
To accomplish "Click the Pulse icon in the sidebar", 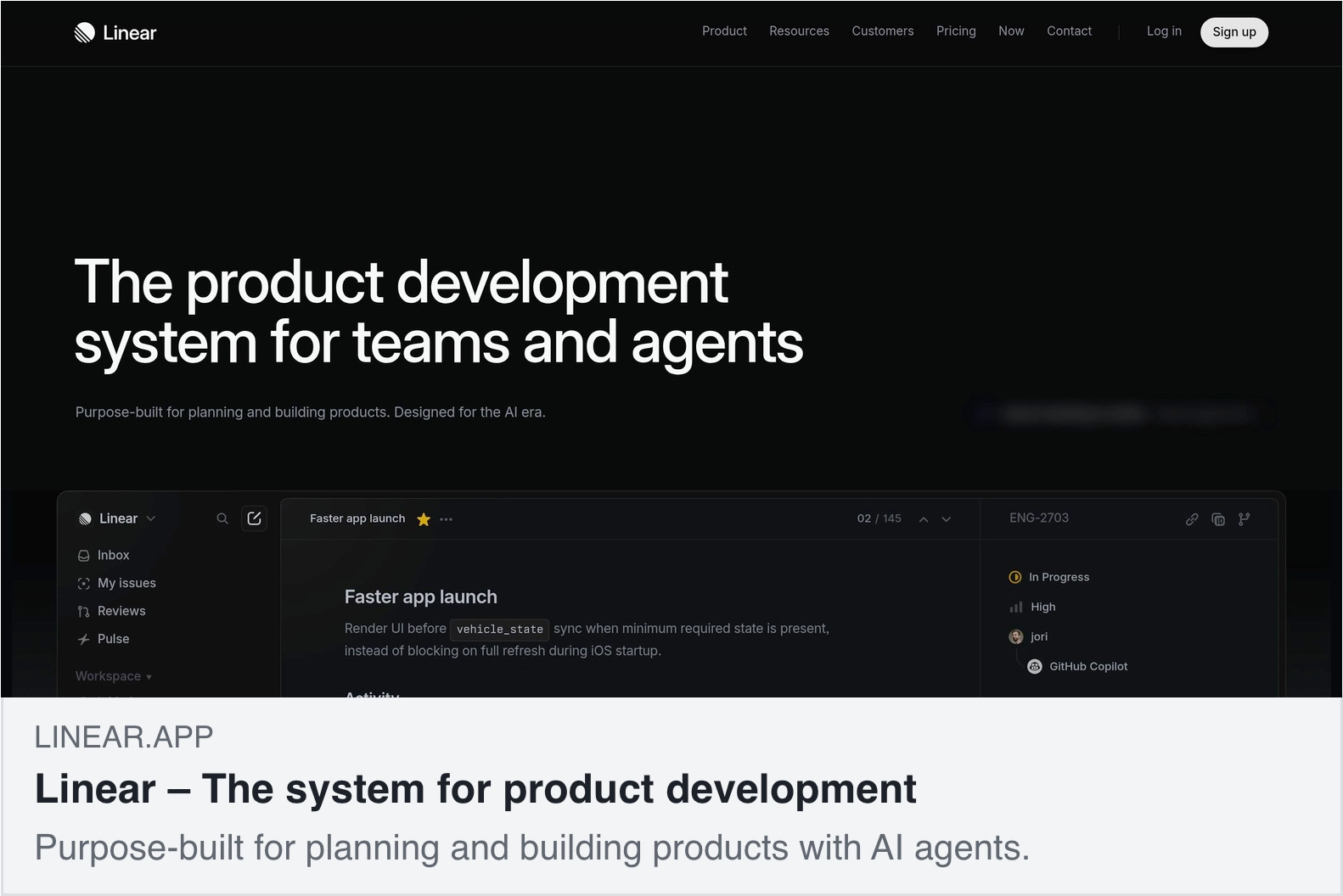I will [83, 640].
